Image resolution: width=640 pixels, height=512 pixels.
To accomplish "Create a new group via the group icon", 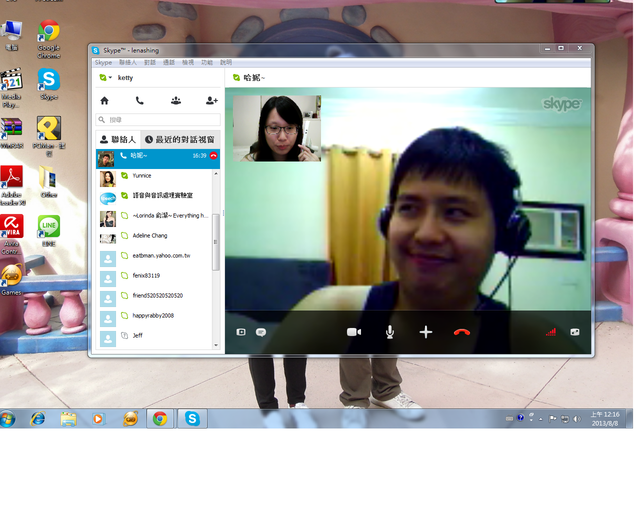I will [x=176, y=100].
